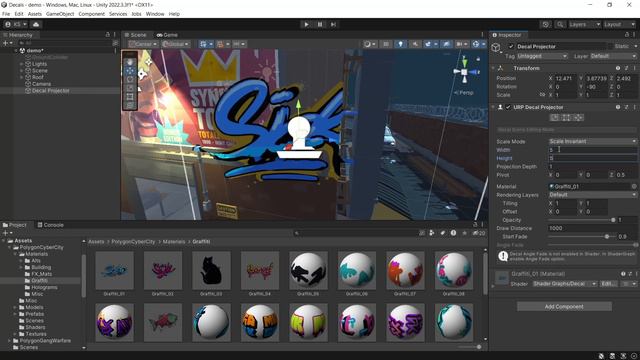Open the GameObject menu
Image resolution: width=640 pixels, height=360 pixels.
tap(60, 14)
